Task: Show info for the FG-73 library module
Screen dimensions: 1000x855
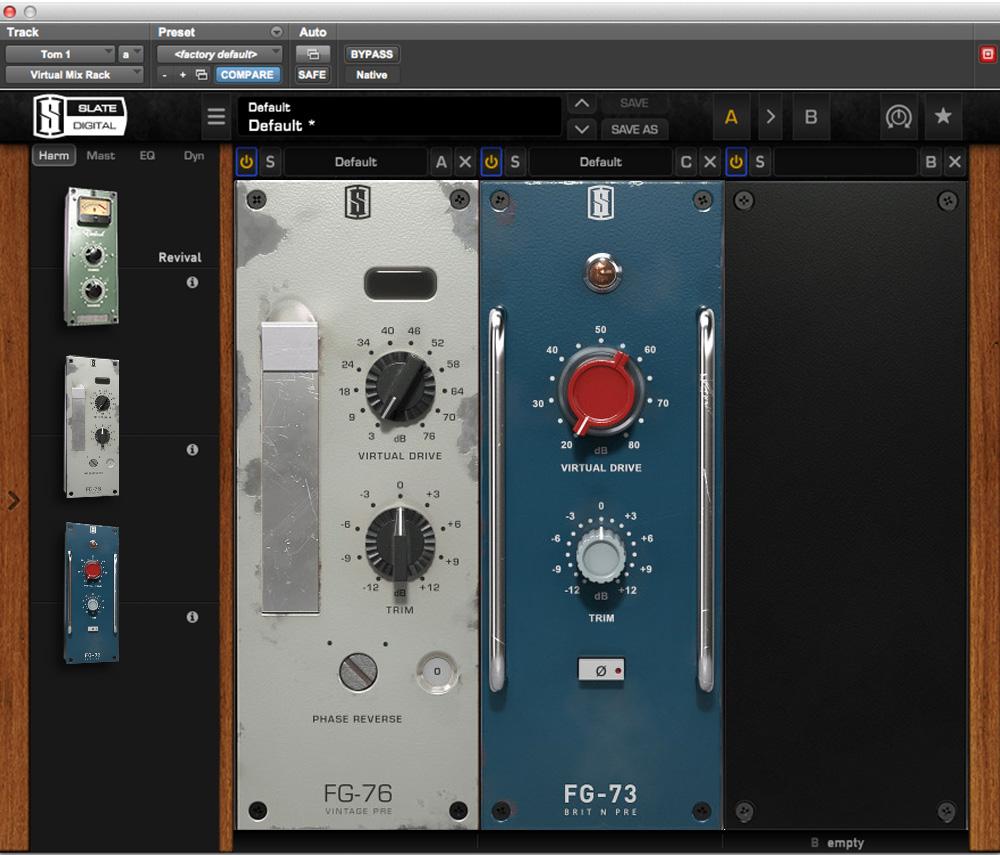Action: pyautogui.click(x=192, y=617)
